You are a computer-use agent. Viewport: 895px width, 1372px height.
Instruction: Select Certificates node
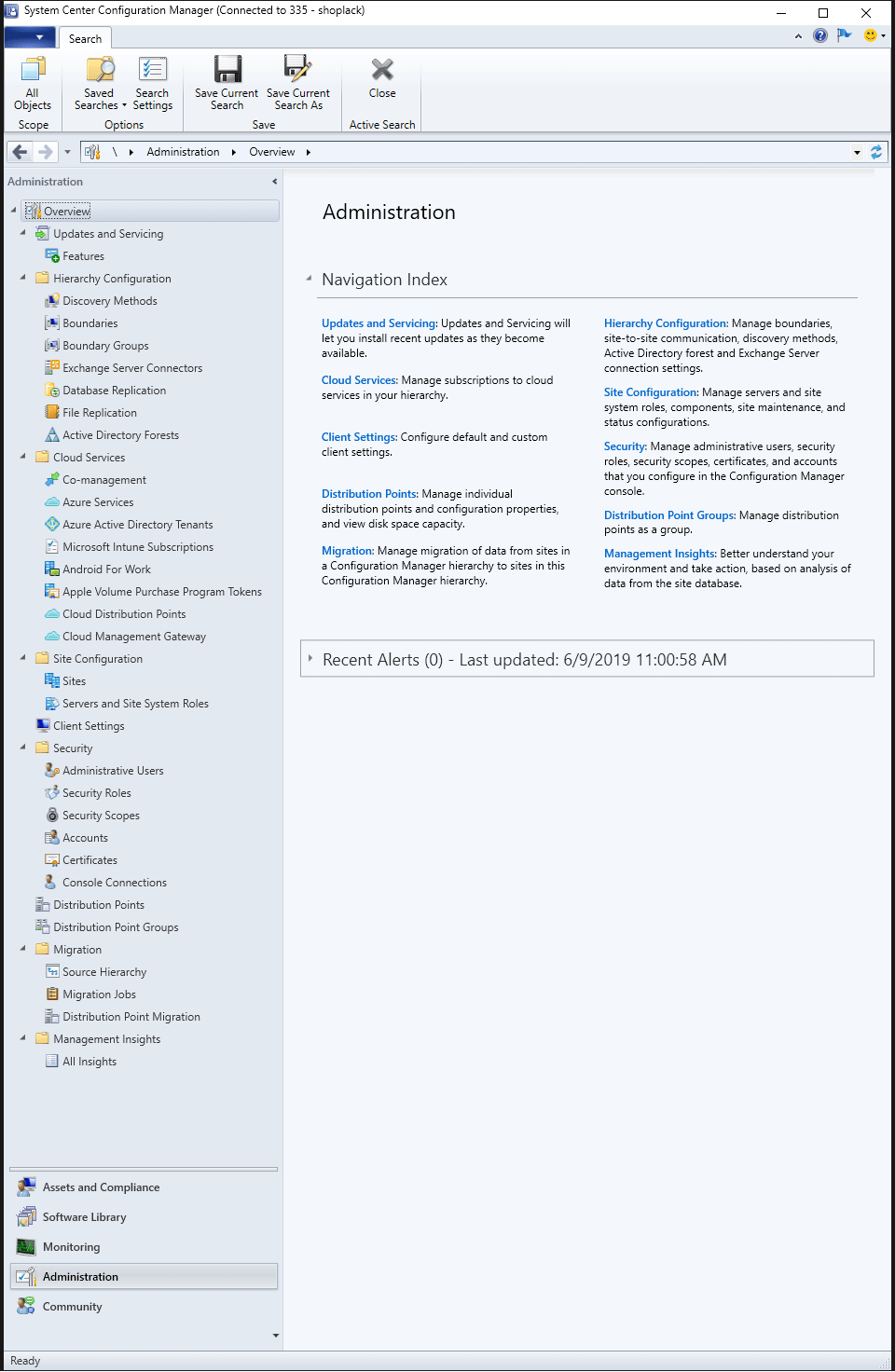[89, 860]
